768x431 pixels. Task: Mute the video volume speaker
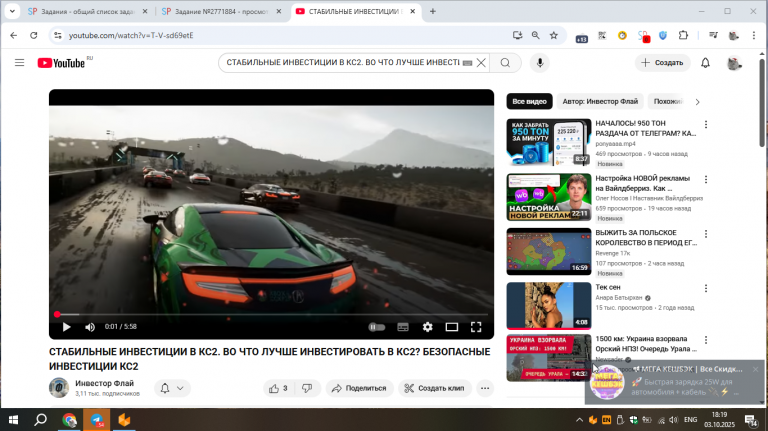pos(90,327)
